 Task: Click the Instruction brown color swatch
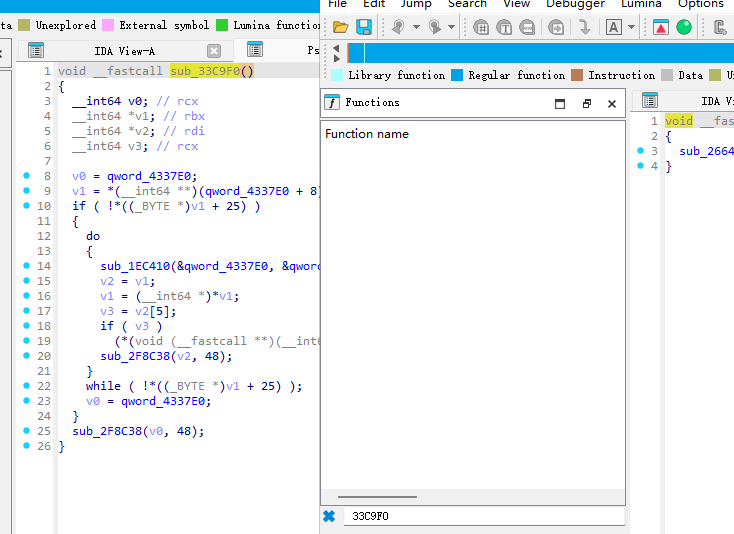point(577,75)
